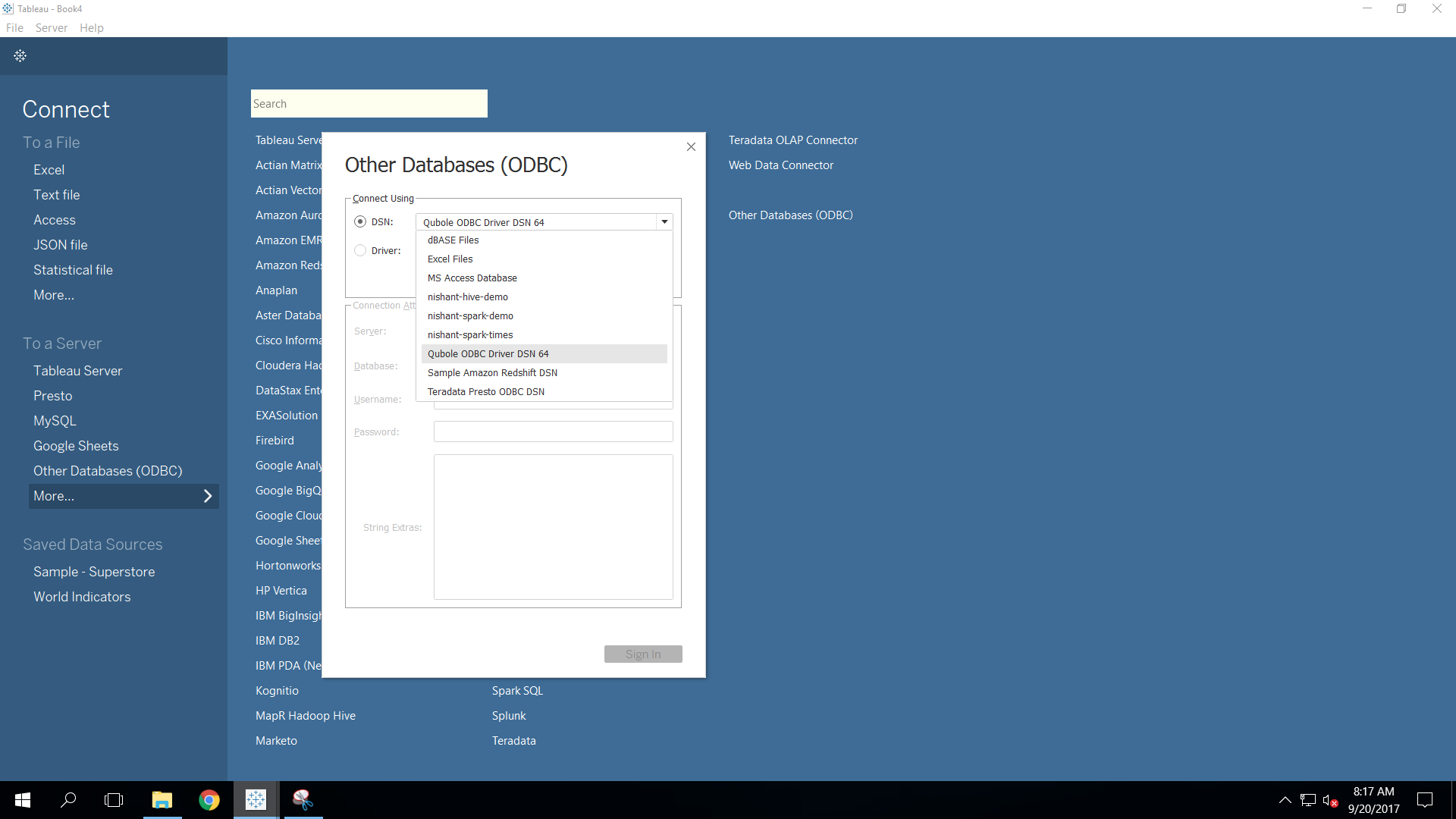Open Task View from taskbar

(114, 800)
